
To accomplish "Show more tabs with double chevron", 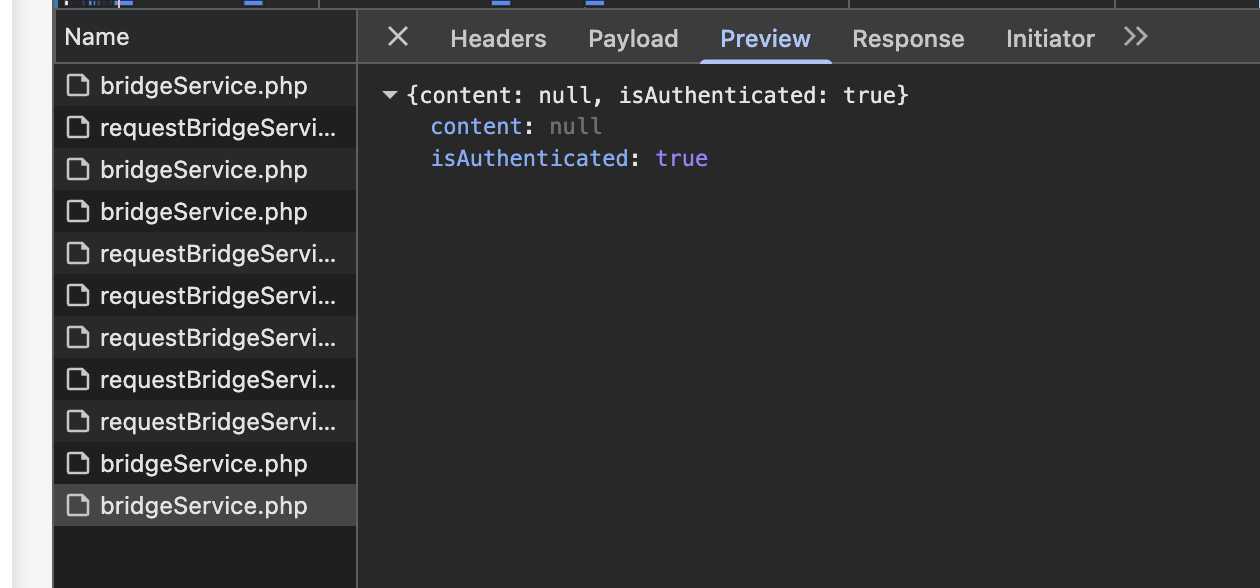I will pyautogui.click(x=1135, y=37).
